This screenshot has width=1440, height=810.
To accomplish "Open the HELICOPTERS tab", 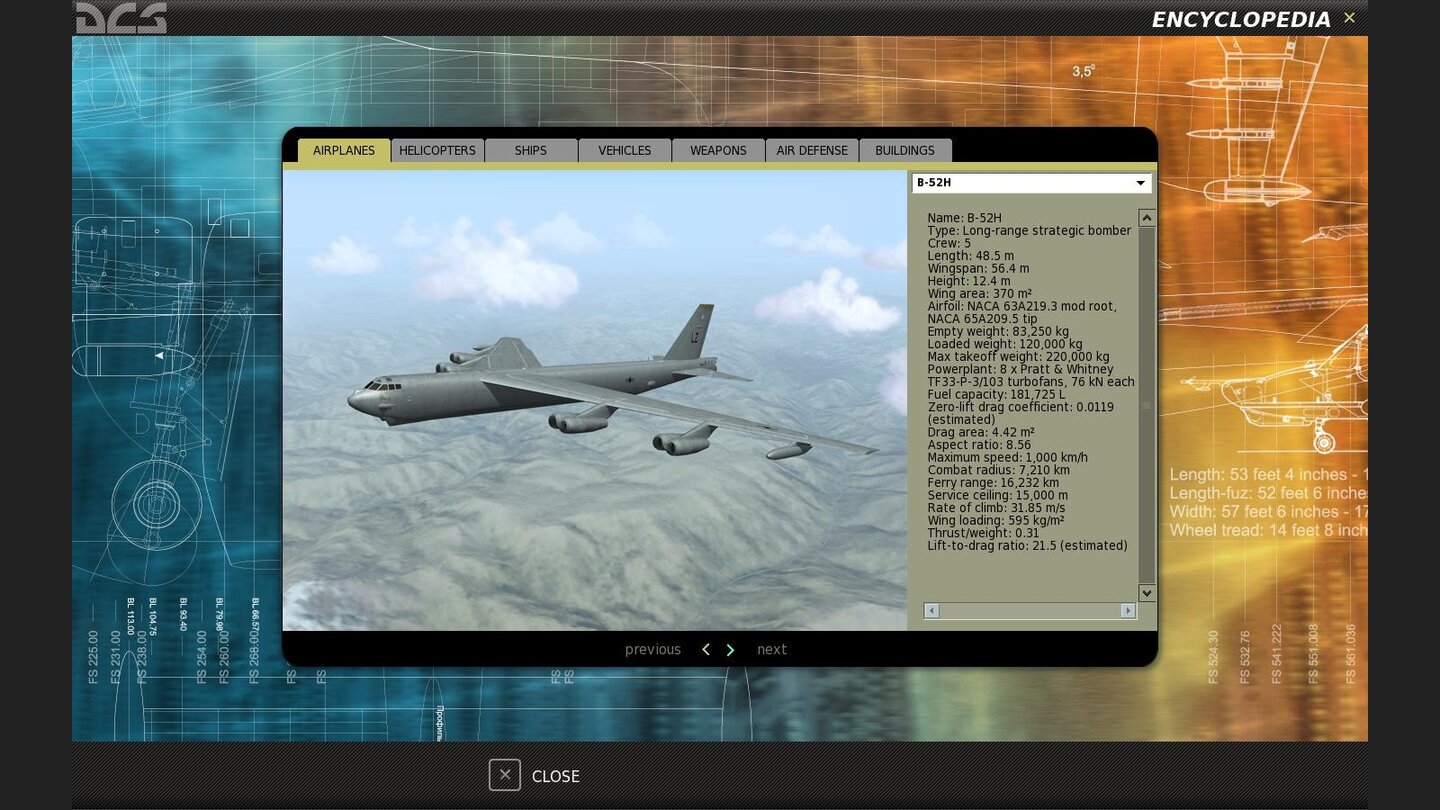I will pos(437,150).
